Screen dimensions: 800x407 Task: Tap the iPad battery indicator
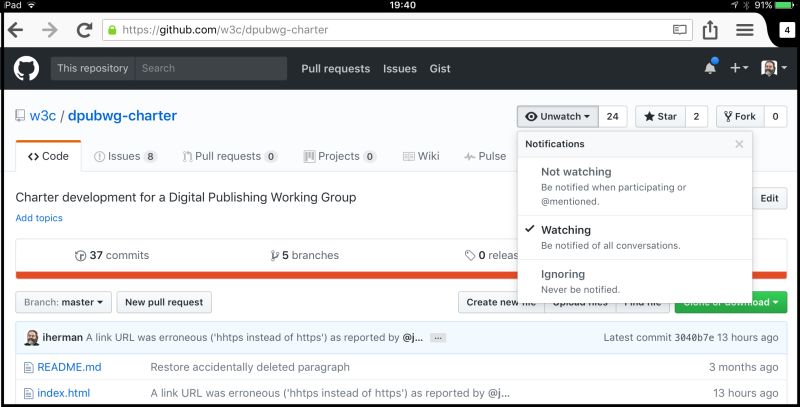pos(785,5)
